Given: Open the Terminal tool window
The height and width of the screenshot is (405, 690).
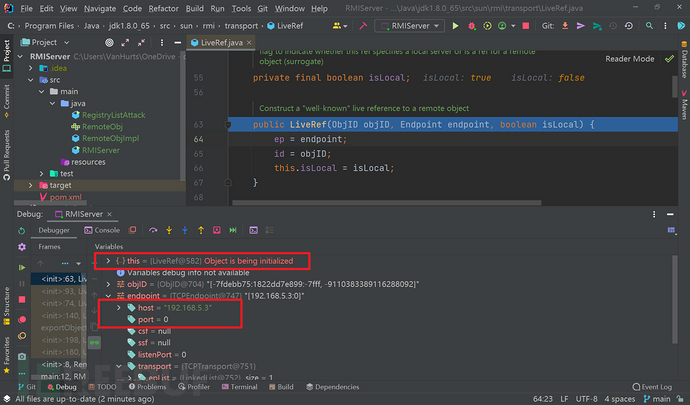Looking at the screenshot, I should pos(239,387).
